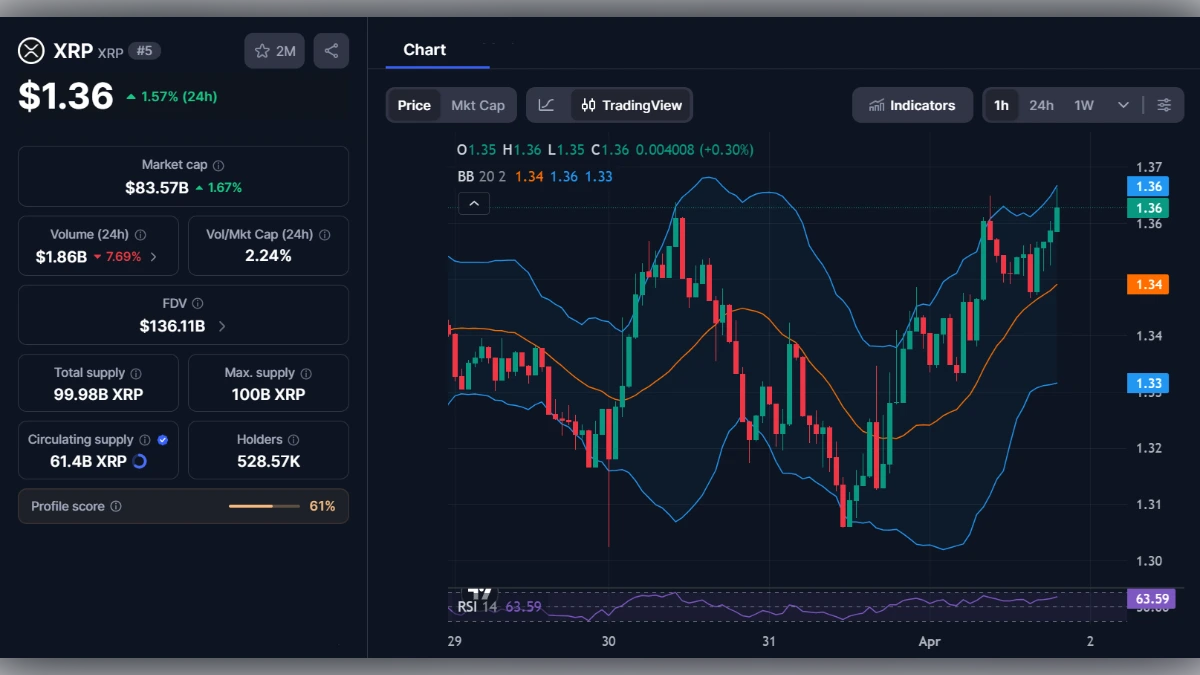Toggle the Price chart view

pos(414,104)
